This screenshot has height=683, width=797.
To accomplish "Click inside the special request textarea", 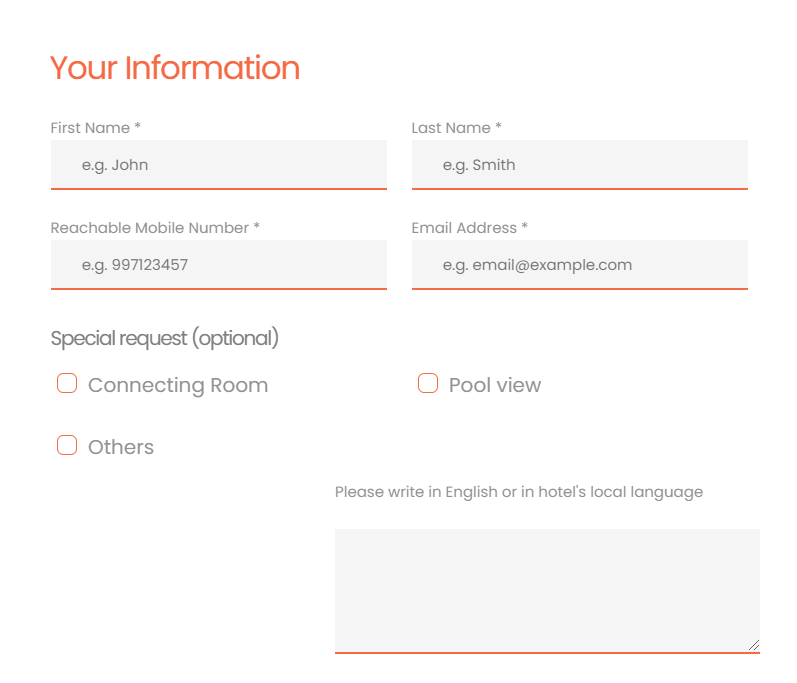I will click(x=547, y=591).
